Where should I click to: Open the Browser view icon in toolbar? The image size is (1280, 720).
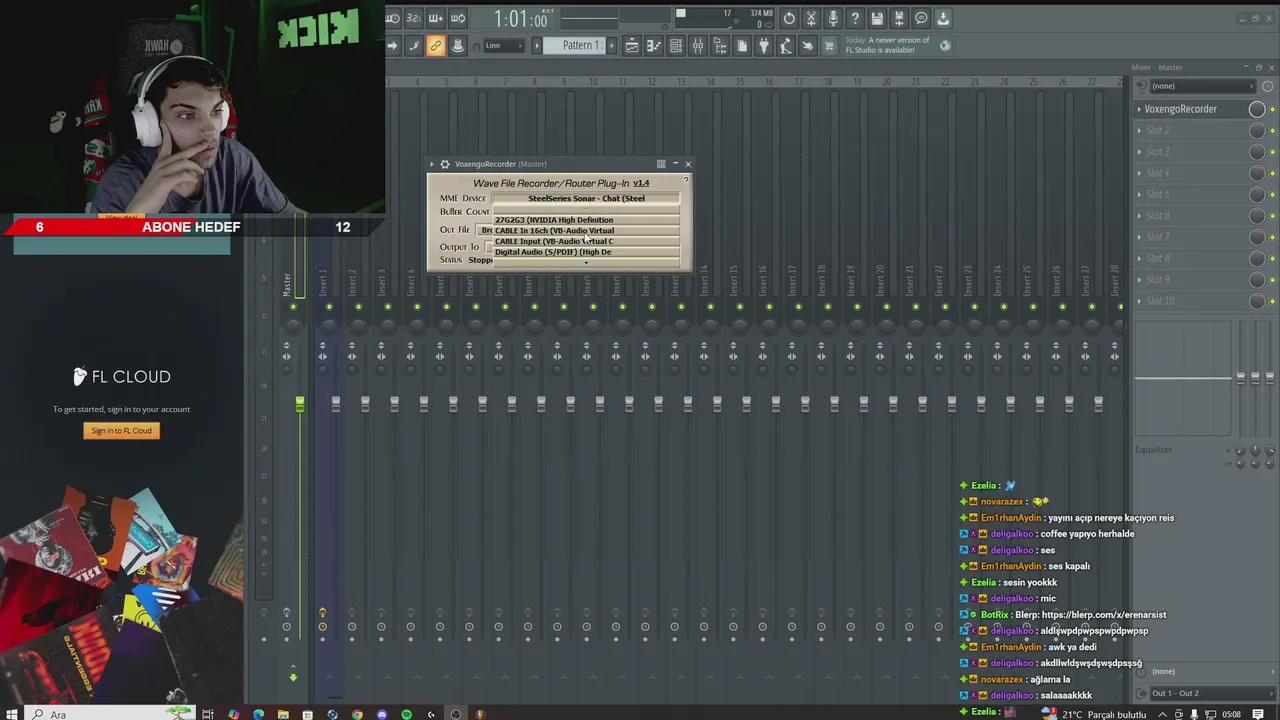click(720, 45)
